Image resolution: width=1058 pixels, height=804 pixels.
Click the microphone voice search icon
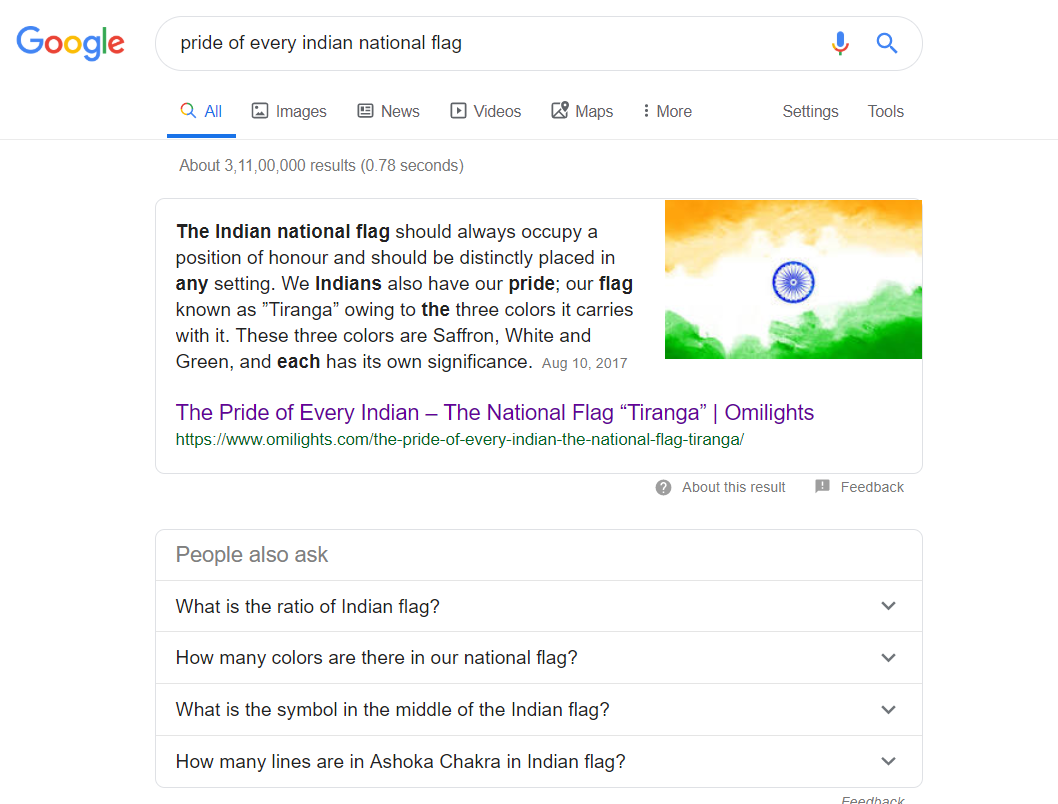pyautogui.click(x=840, y=43)
